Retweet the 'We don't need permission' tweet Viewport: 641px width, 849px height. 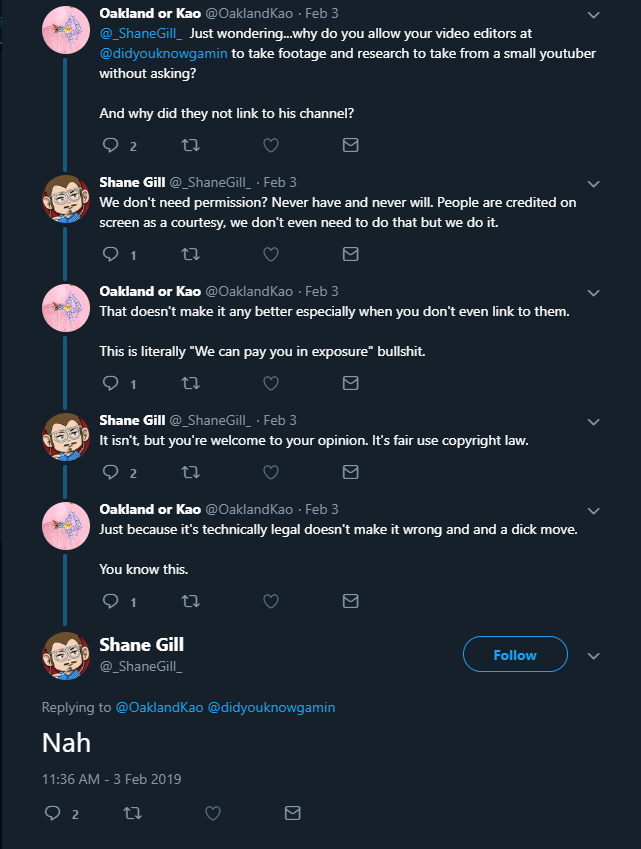190,254
